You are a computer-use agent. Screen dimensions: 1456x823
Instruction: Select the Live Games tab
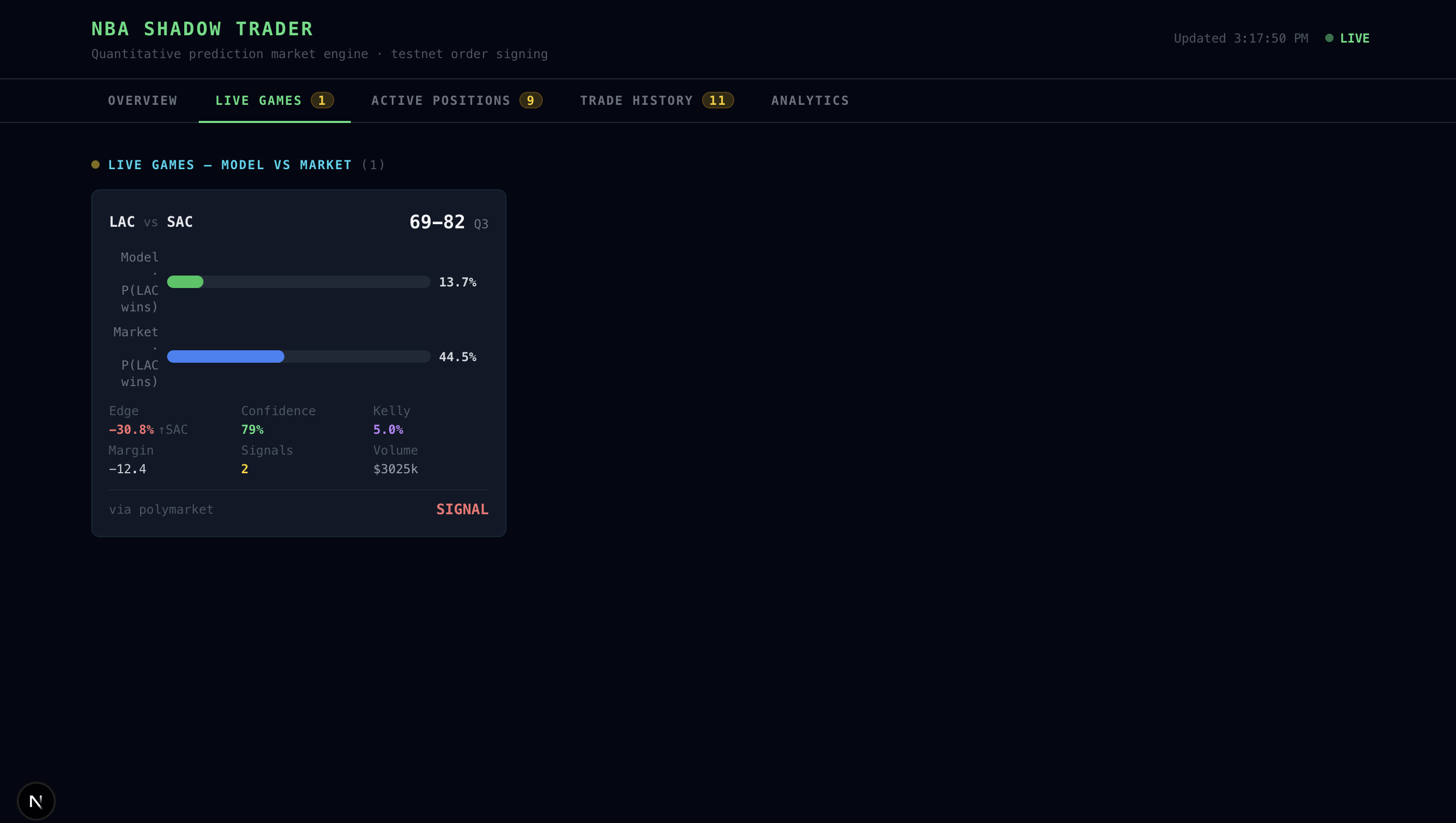[x=258, y=101]
